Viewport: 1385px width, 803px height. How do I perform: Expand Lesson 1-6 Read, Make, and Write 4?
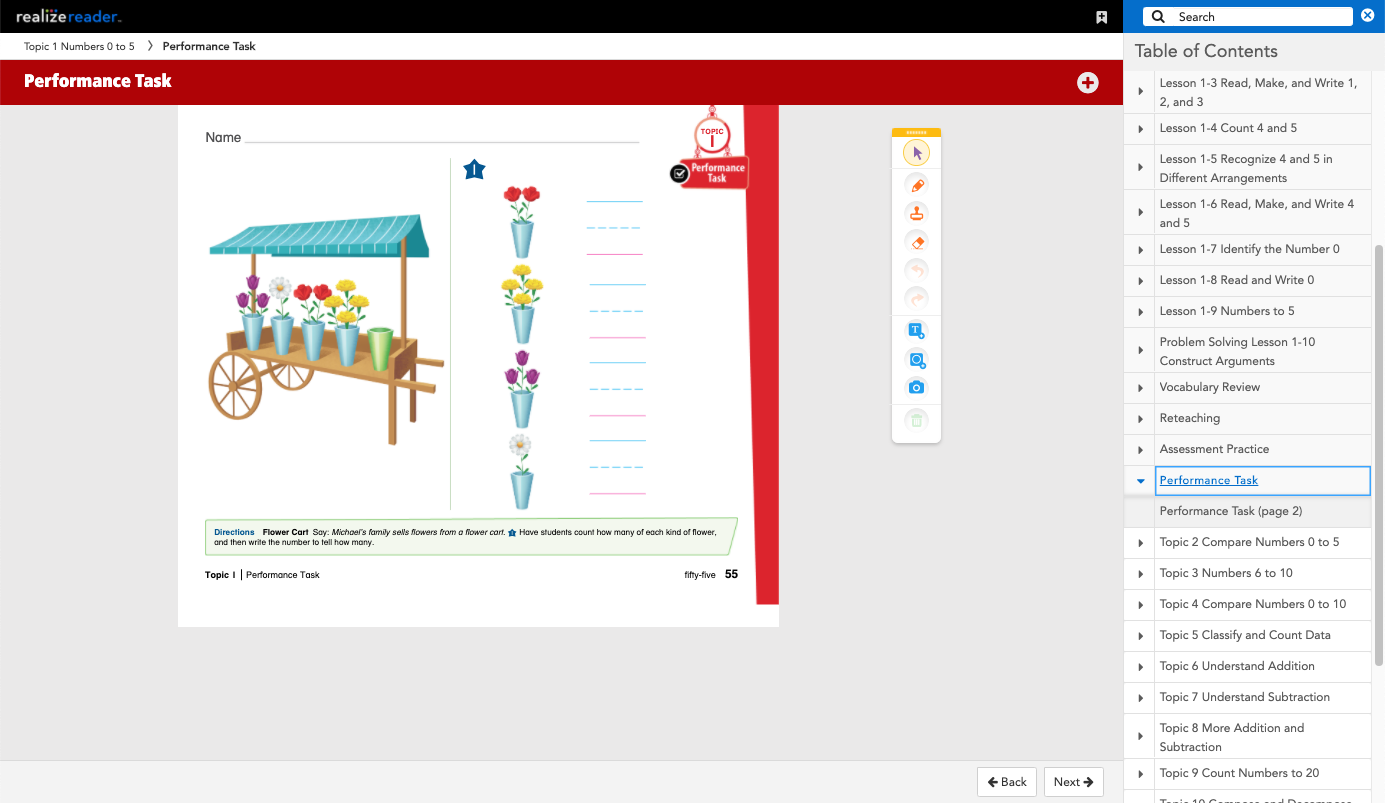[1140, 213]
